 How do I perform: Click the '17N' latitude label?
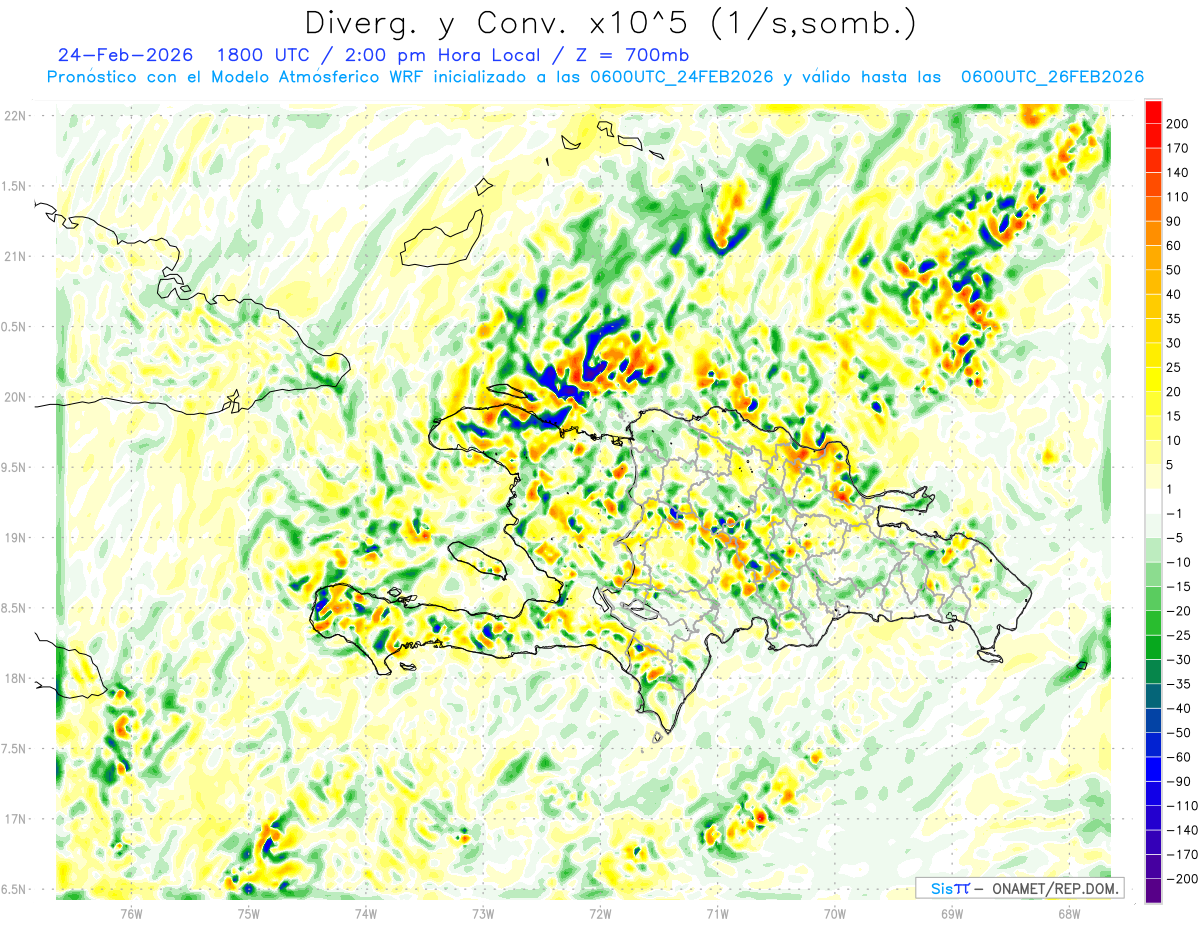[x=15, y=820]
